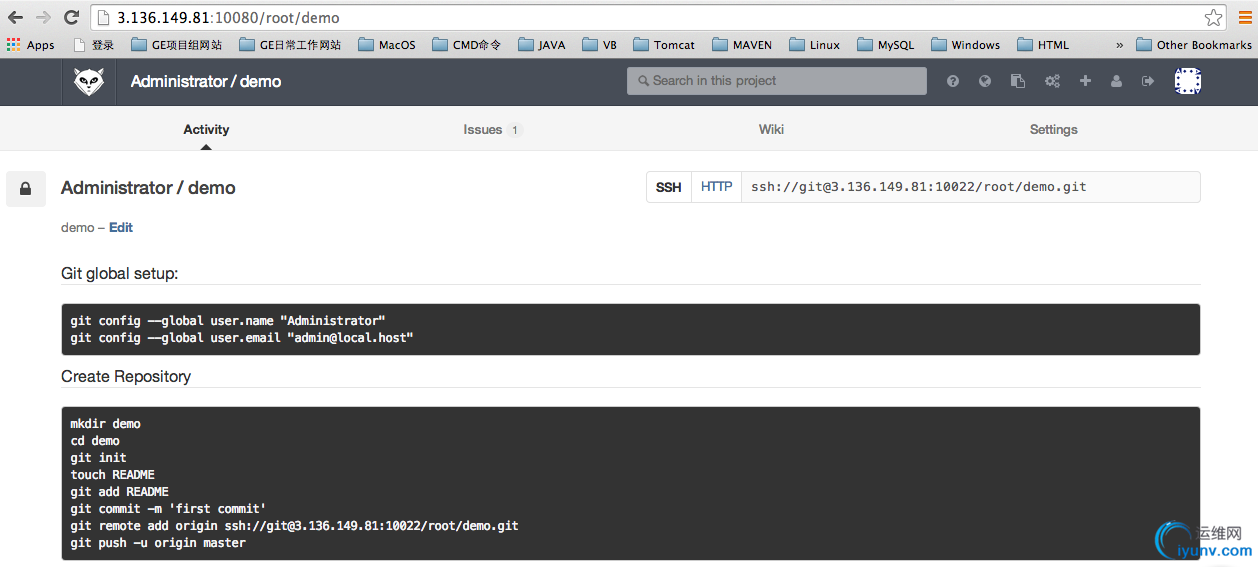This screenshot has height=567, width=1258.
Task: Click the GitLab fox logo
Action: [89, 81]
